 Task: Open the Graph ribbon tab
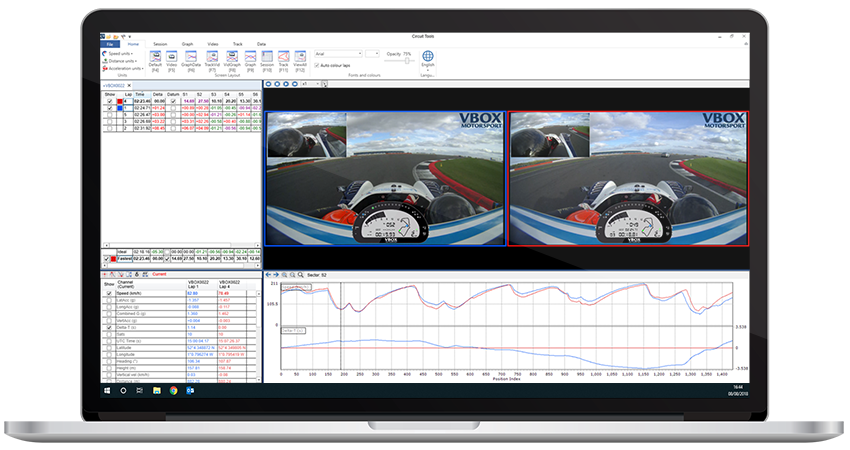pos(187,44)
